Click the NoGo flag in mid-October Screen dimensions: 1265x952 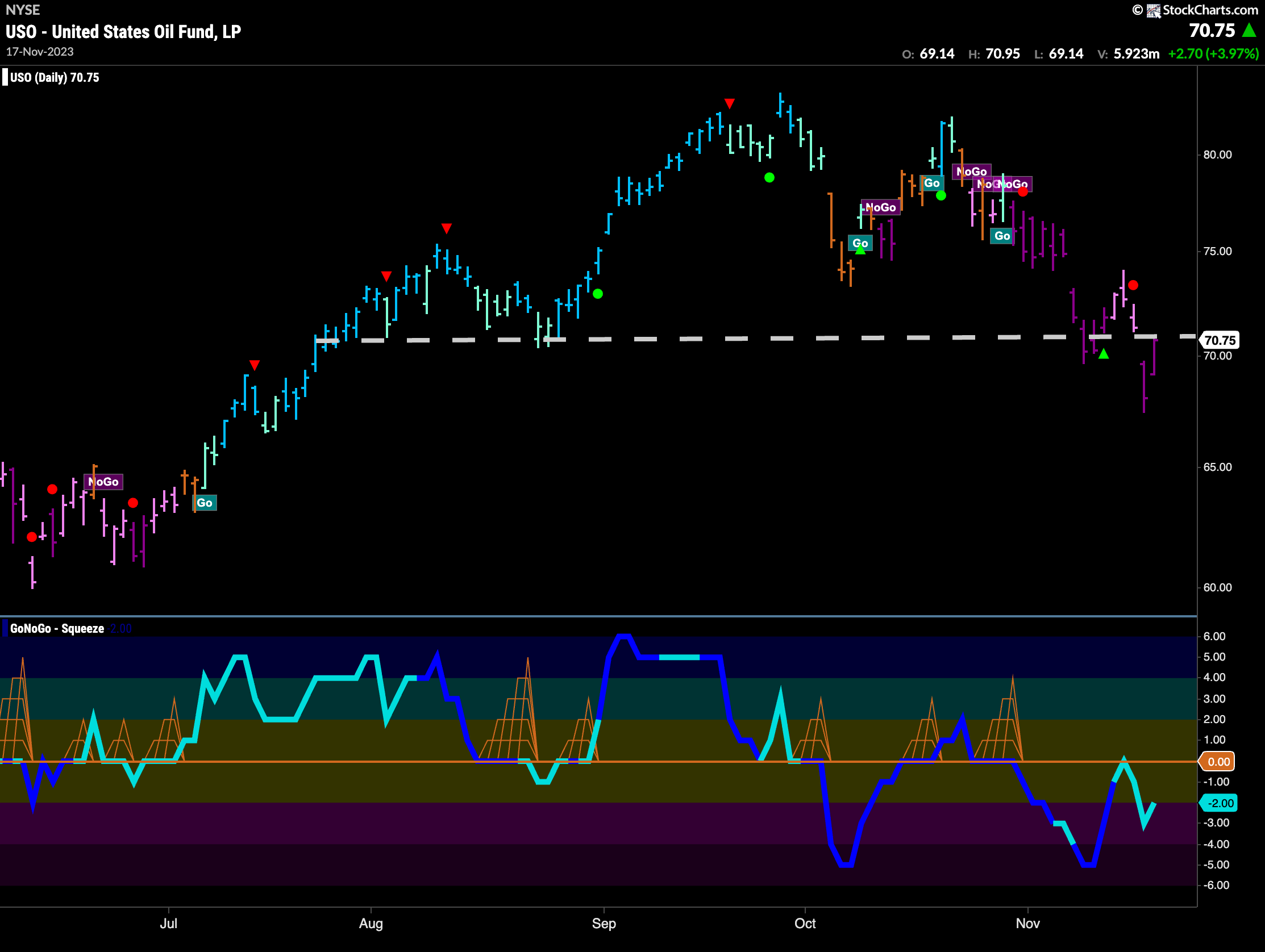tap(881, 207)
